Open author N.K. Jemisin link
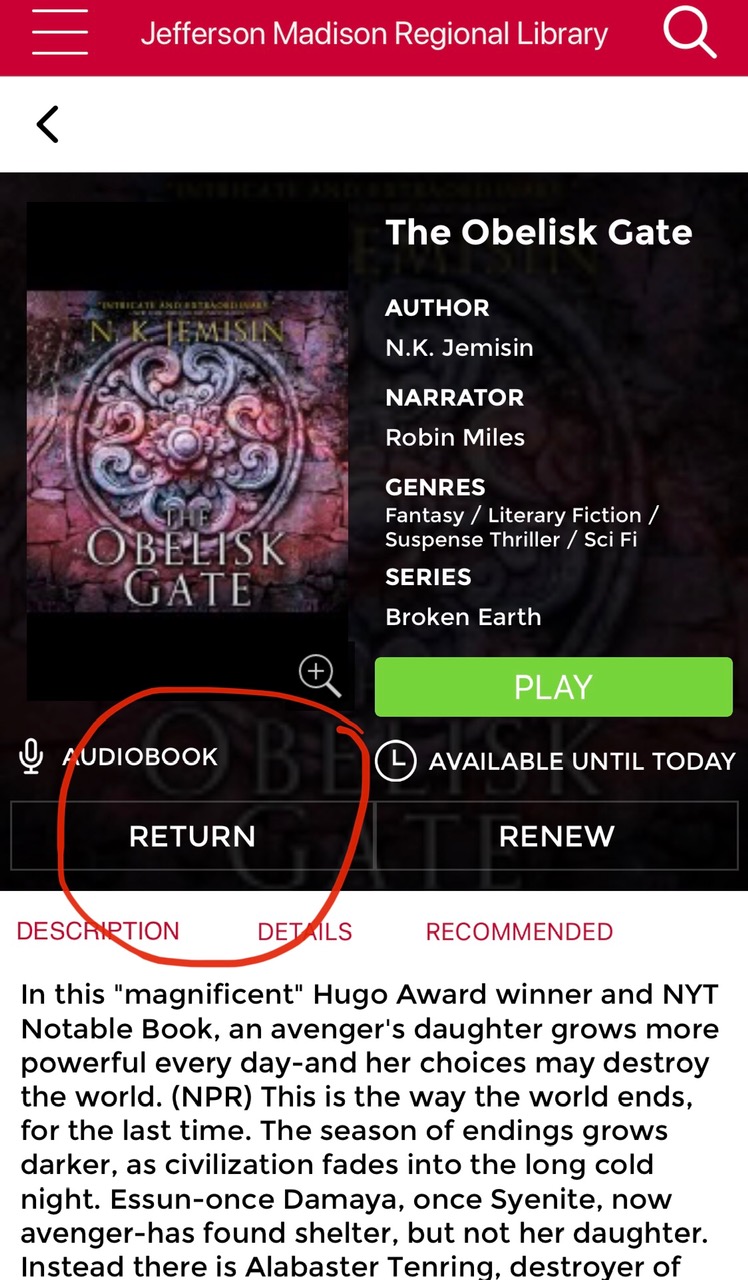 pos(459,348)
